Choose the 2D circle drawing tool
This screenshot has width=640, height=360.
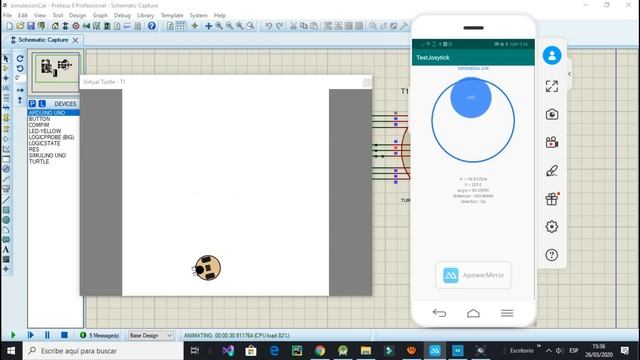coord(6,220)
